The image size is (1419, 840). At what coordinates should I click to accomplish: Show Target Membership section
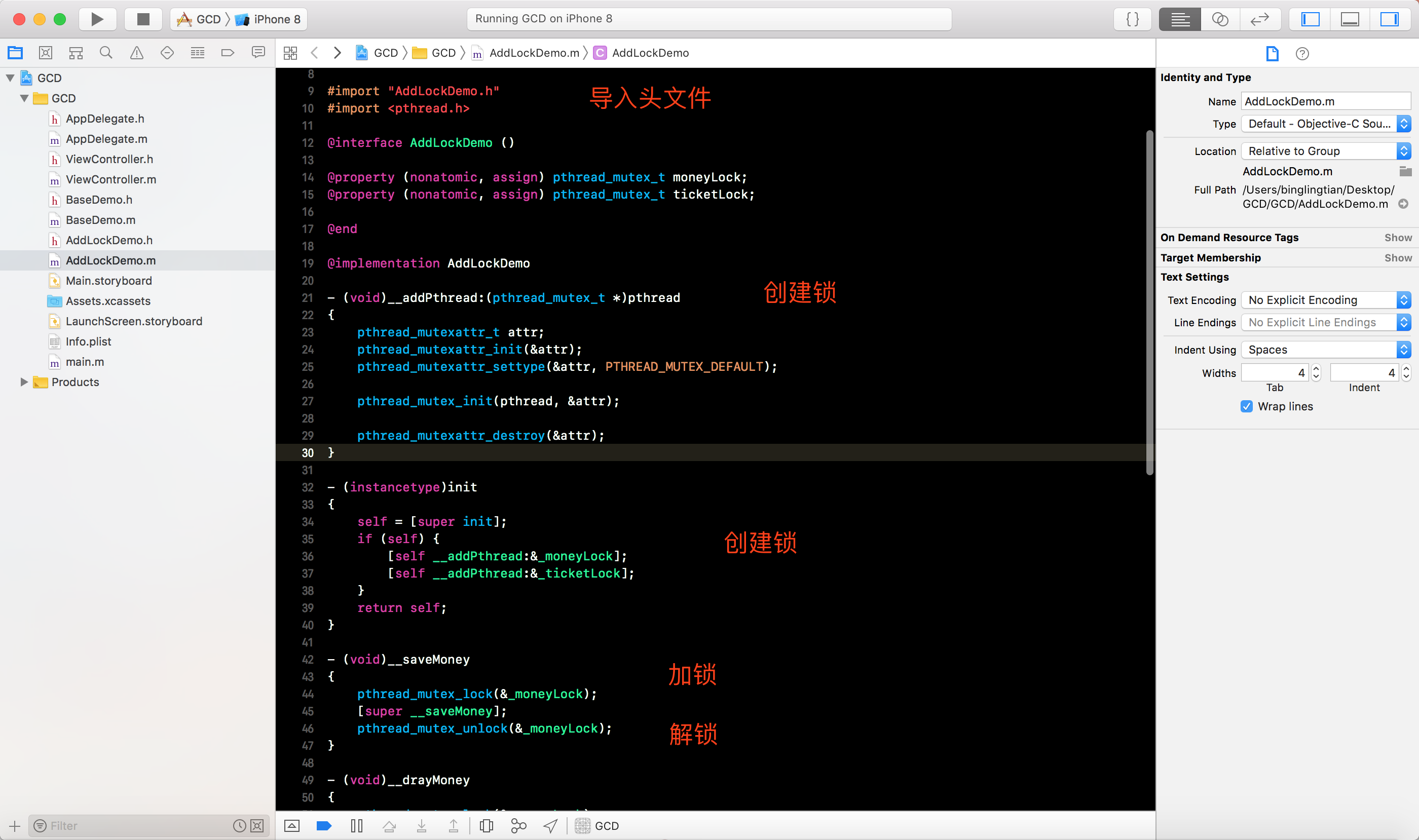[x=1398, y=258]
